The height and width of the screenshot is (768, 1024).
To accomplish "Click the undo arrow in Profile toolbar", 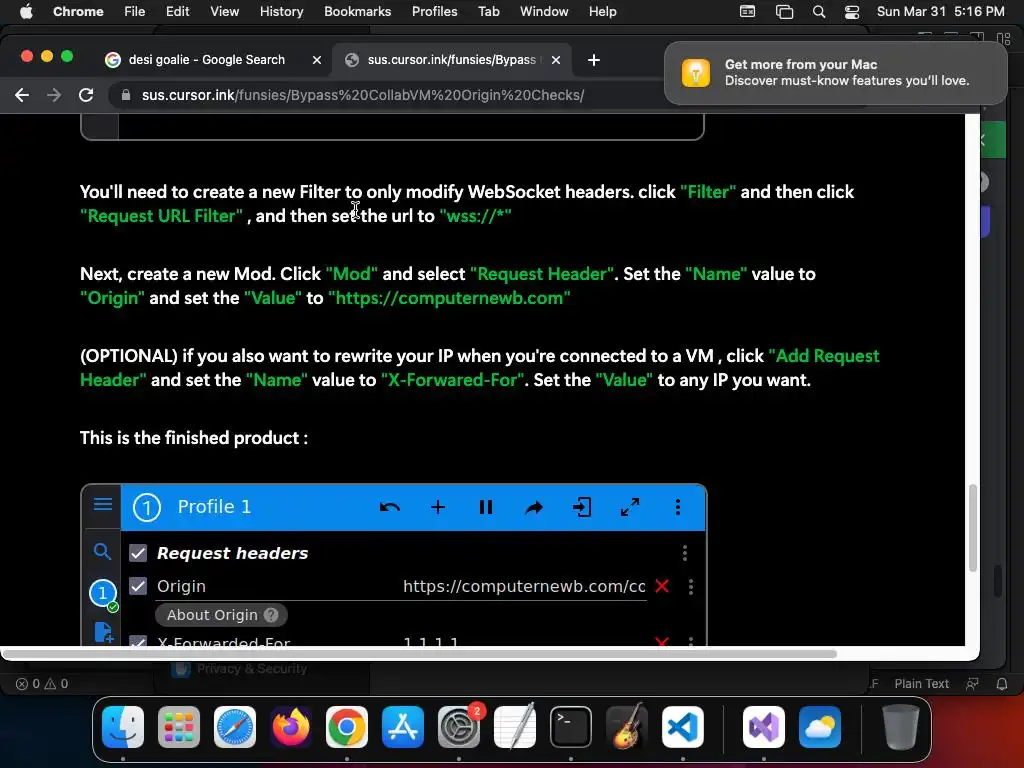I will [x=390, y=507].
